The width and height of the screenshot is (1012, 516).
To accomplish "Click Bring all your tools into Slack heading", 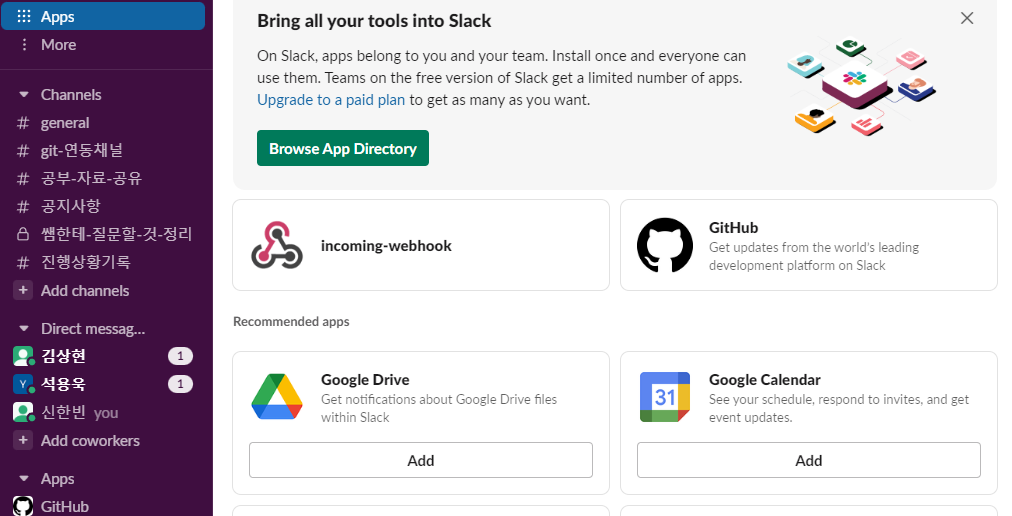I will tap(374, 21).
